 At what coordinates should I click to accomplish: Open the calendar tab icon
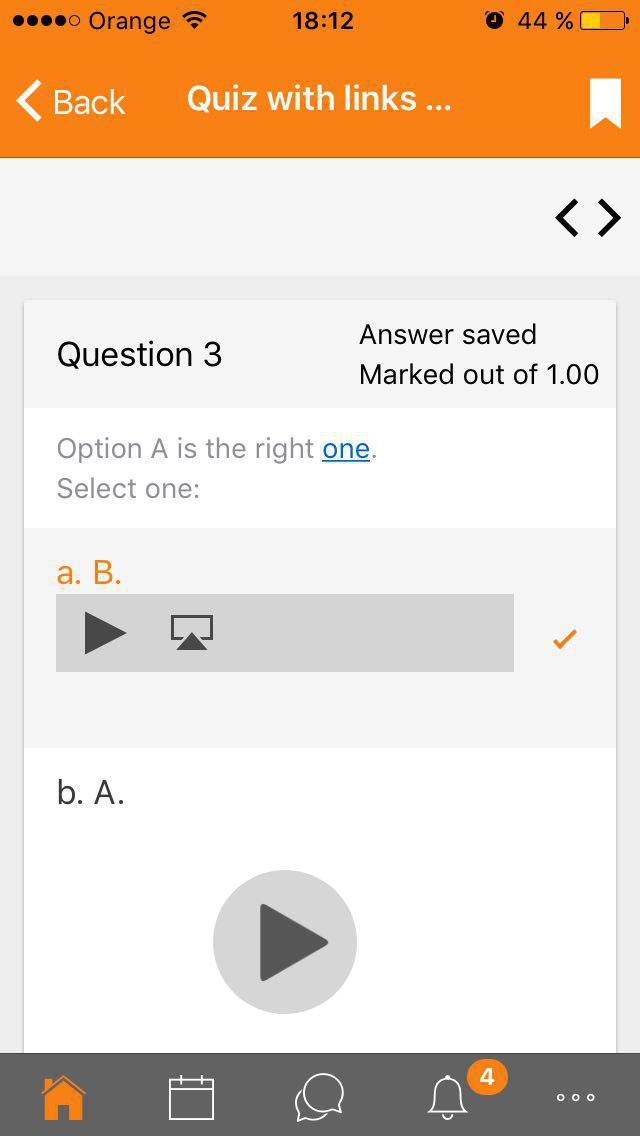(191, 1097)
